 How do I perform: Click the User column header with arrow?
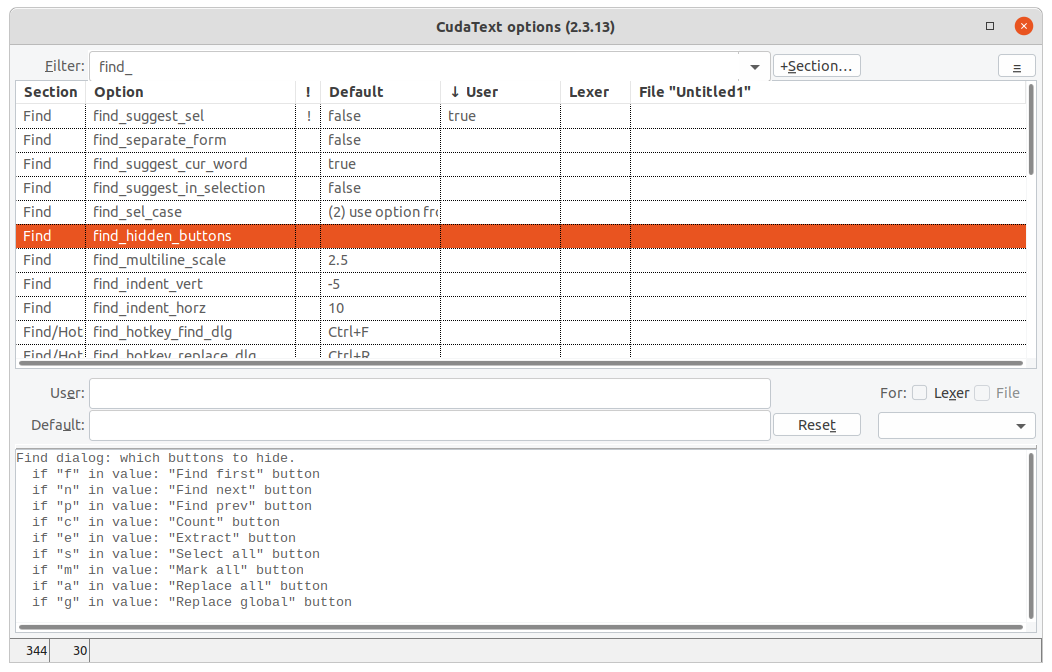501,92
